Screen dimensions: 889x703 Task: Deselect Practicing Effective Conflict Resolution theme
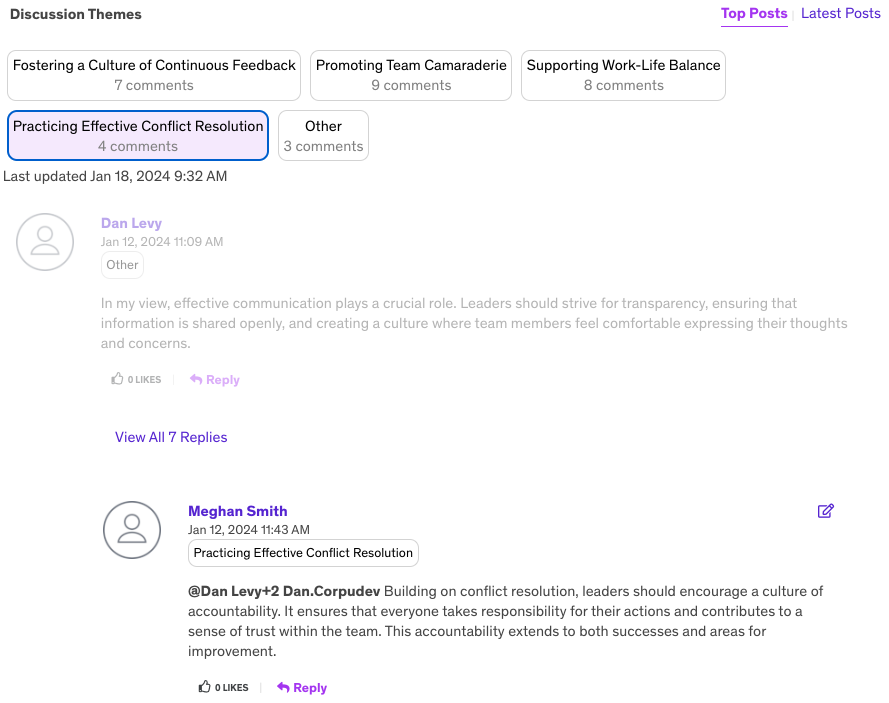click(138, 136)
